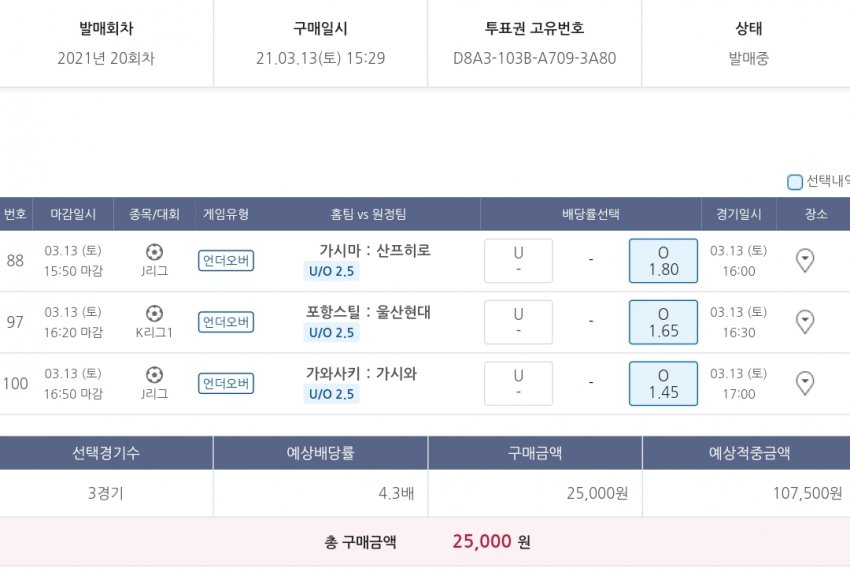This screenshot has height=575, width=850.
Task: Toggle the 선택내역 checkbox
Action: [x=795, y=182]
